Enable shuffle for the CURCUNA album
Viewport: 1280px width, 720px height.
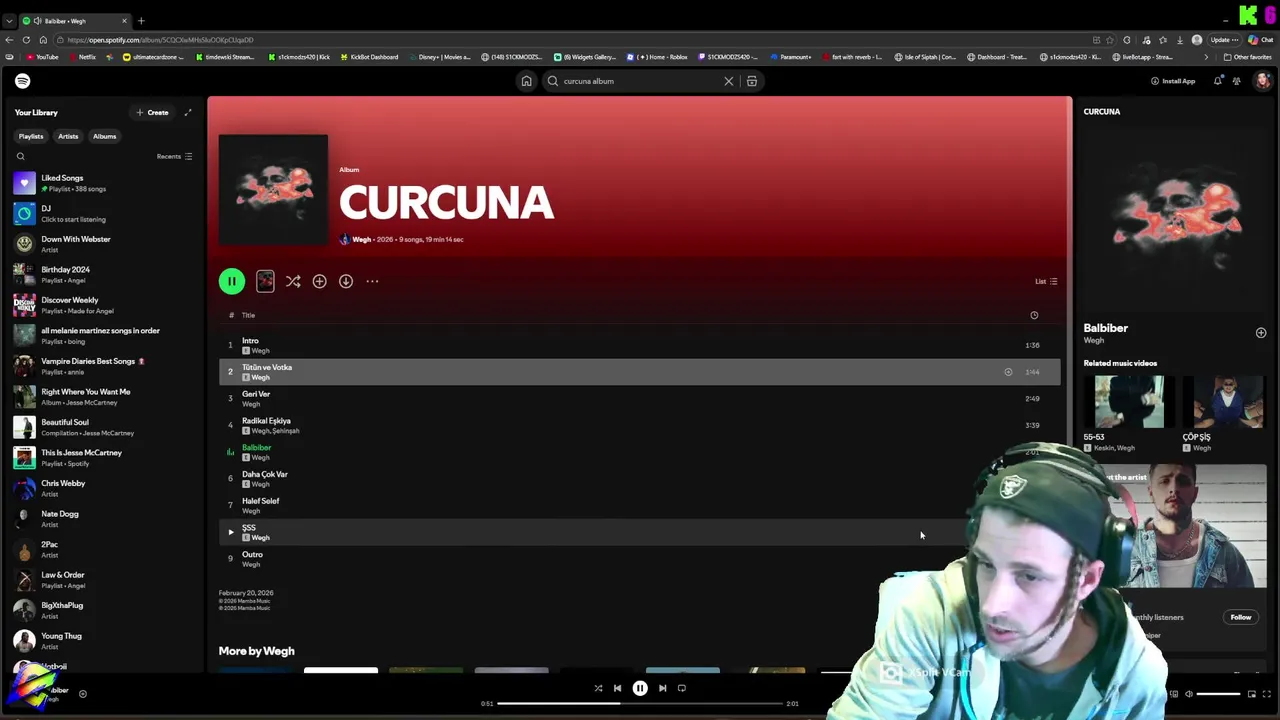(x=293, y=281)
